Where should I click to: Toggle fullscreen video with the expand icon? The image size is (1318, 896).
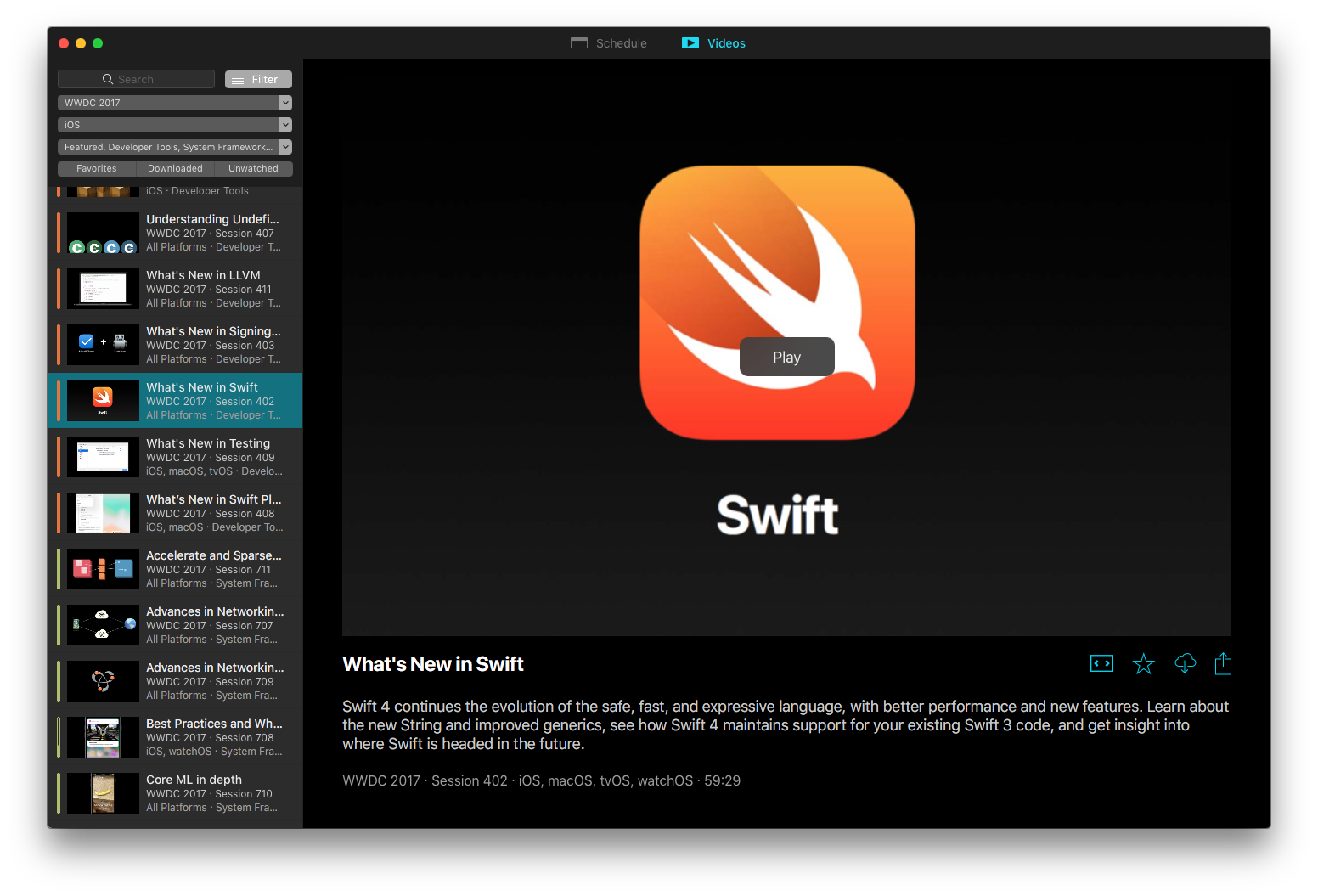[x=1101, y=663]
